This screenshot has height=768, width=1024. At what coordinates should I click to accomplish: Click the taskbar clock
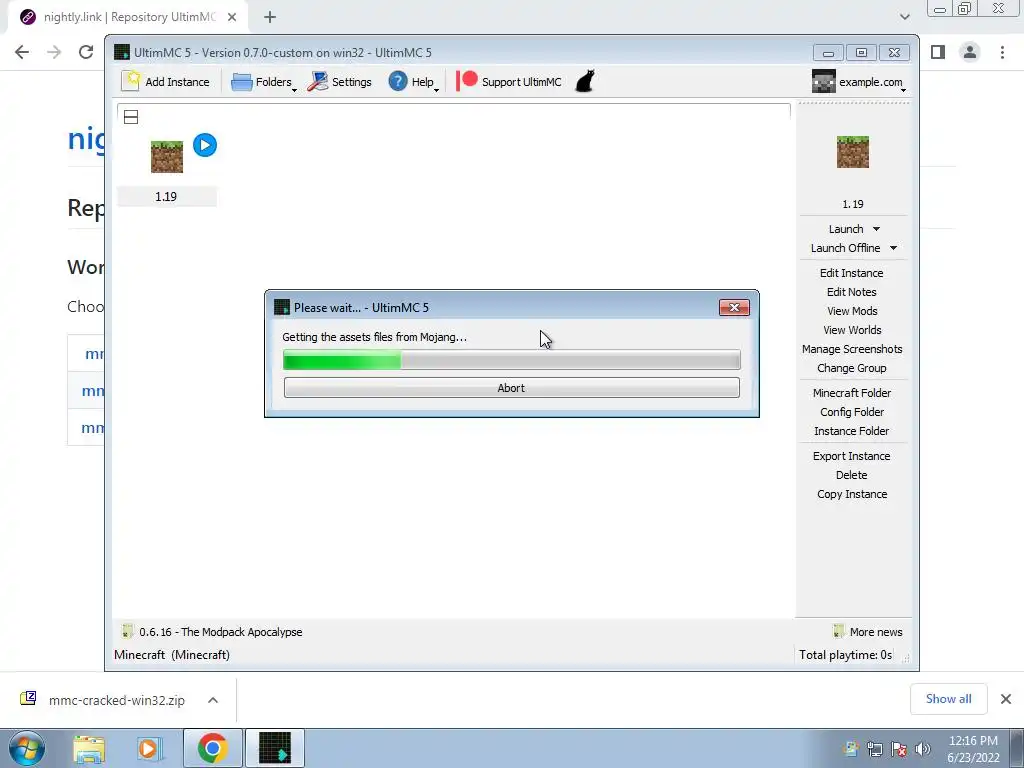click(972, 749)
